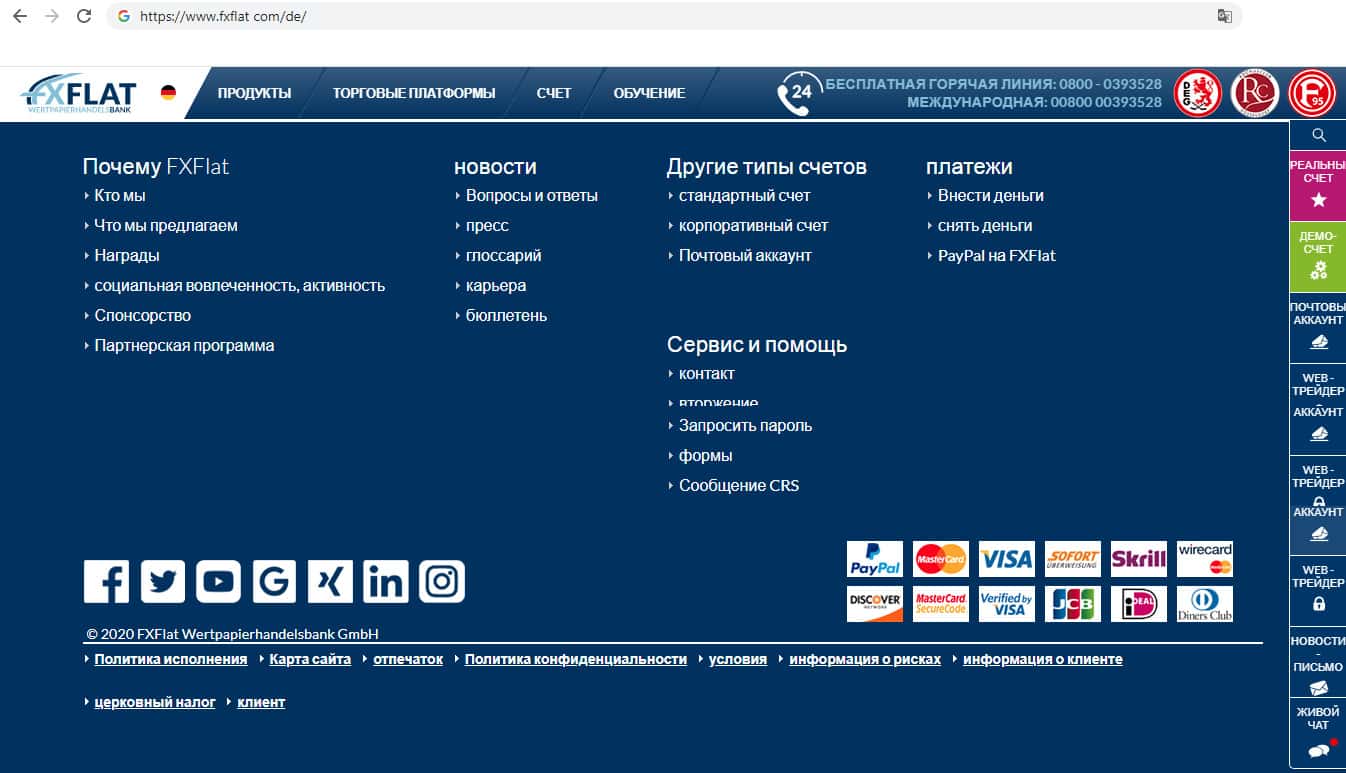
Task: Click the корпоративный счет link
Action: coord(754,226)
